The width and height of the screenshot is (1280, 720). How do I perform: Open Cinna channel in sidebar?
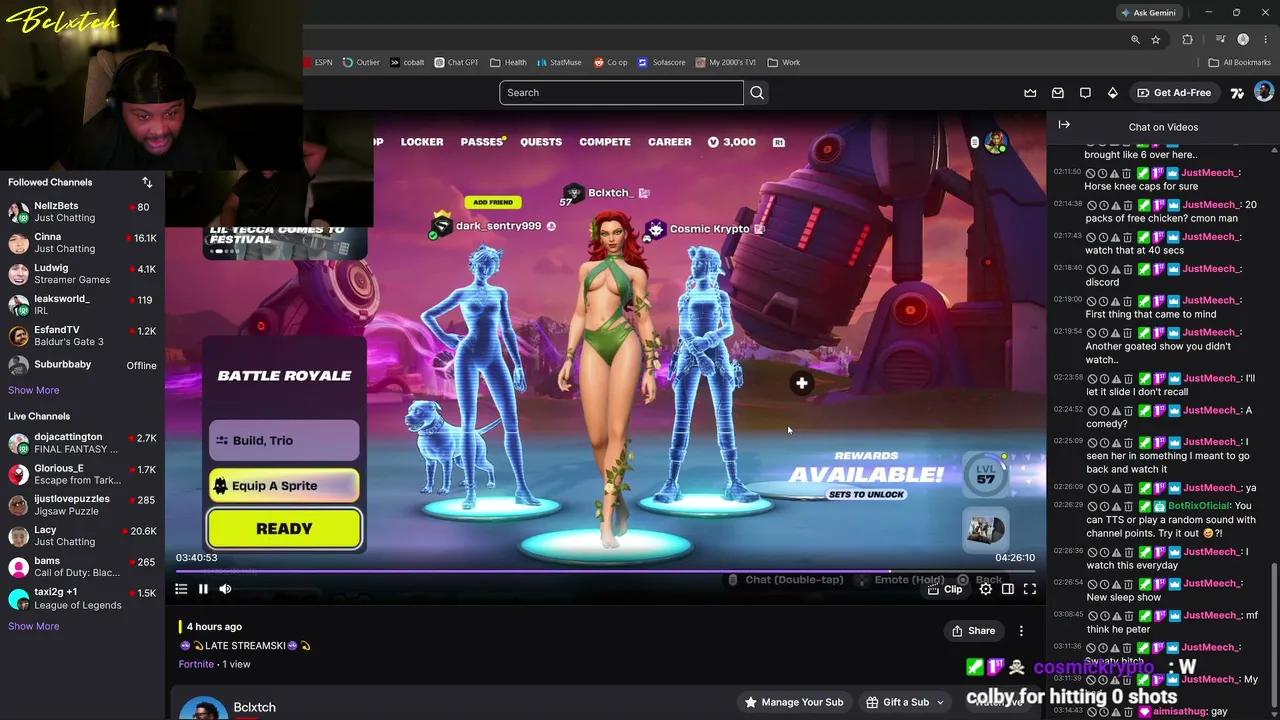coord(82,243)
